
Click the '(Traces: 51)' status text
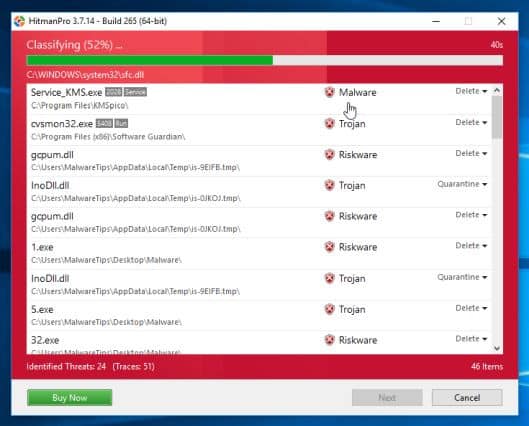pos(134,366)
